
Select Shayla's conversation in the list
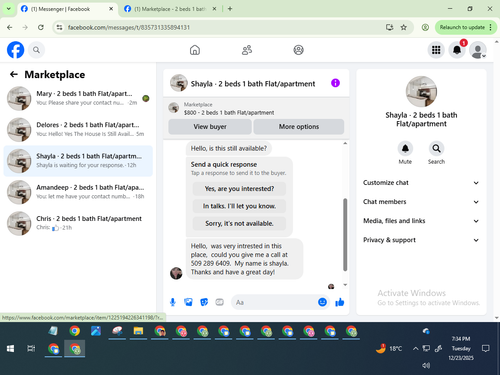click(78, 161)
